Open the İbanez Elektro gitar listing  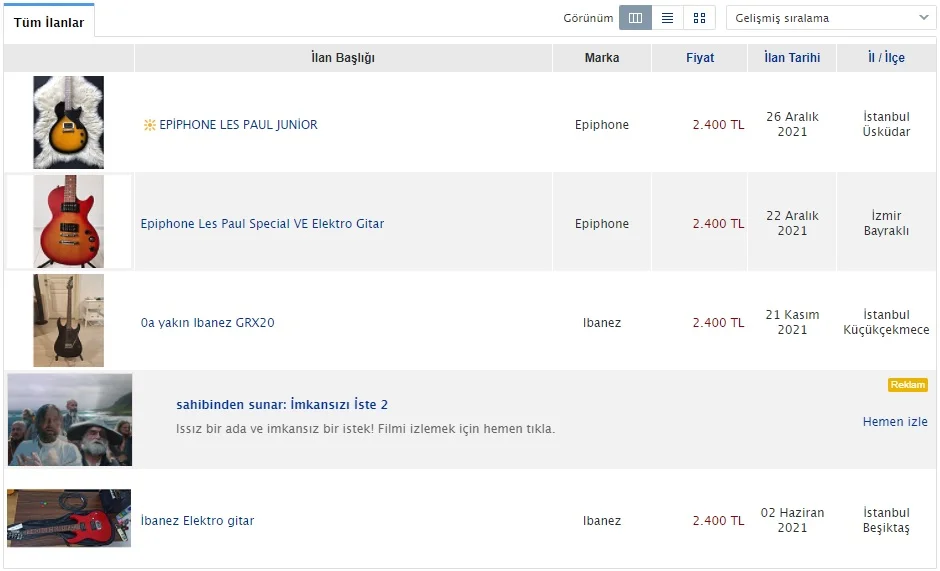[197, 521]
